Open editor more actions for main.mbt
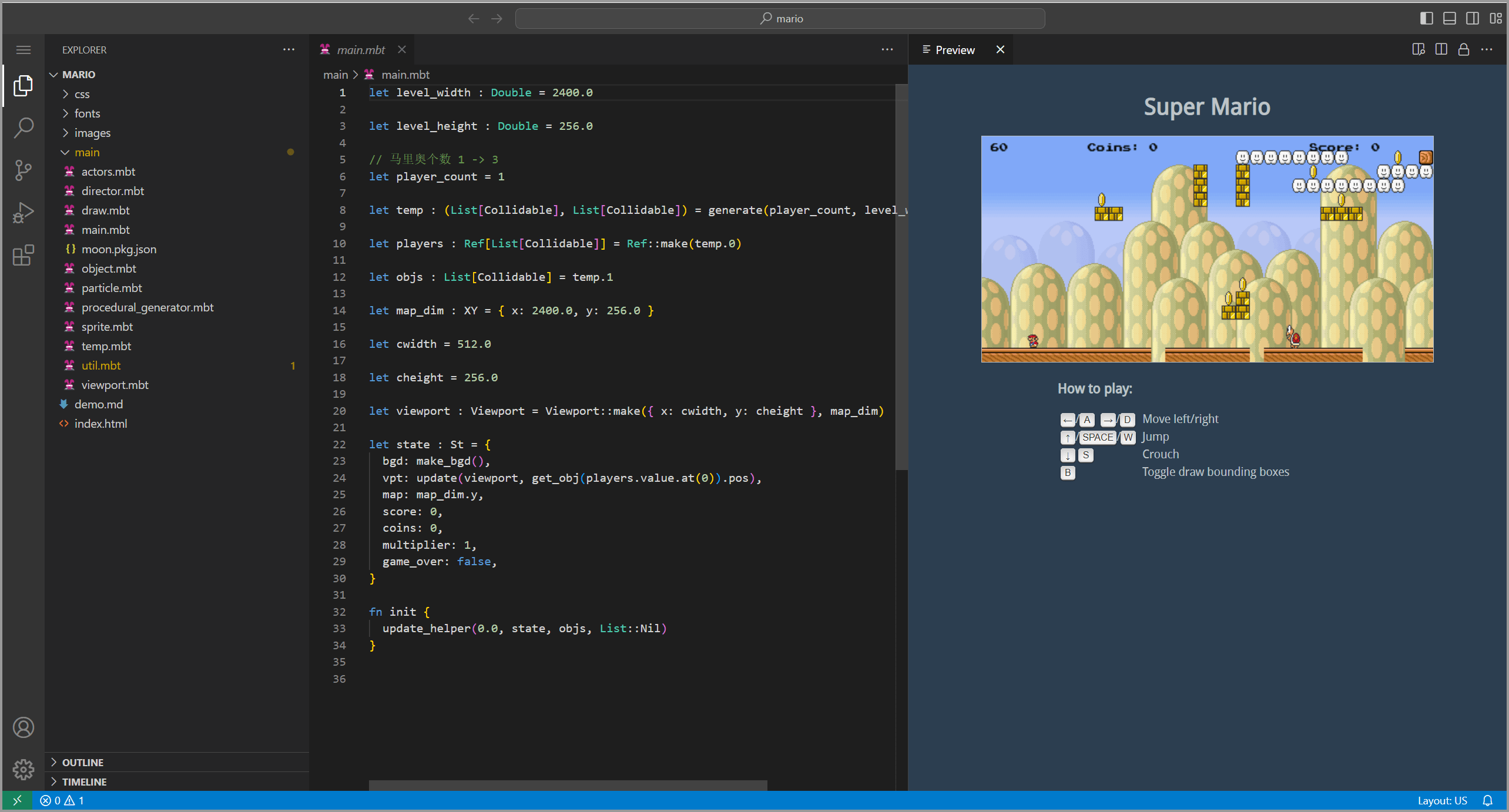This screenshot has height=812, width=1509. [x=887, y=50]
